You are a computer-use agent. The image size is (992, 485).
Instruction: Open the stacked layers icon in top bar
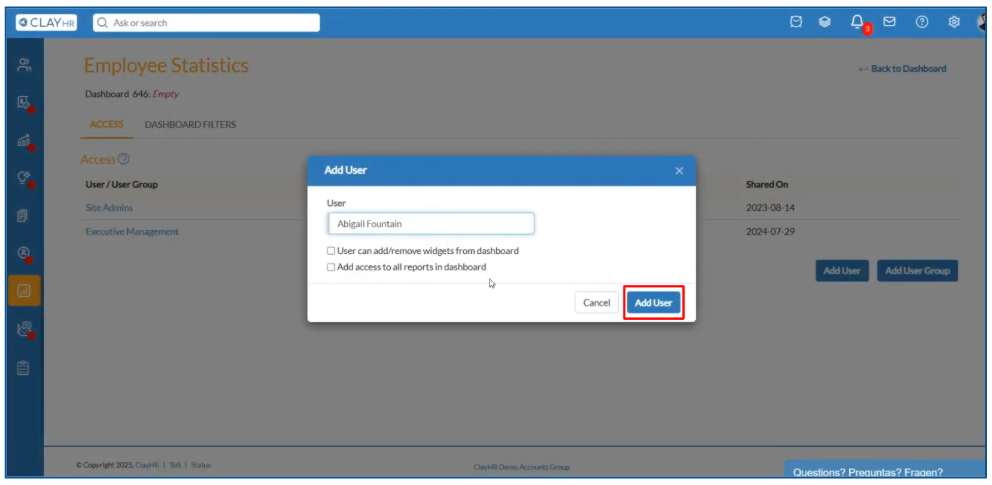point(824,22)
